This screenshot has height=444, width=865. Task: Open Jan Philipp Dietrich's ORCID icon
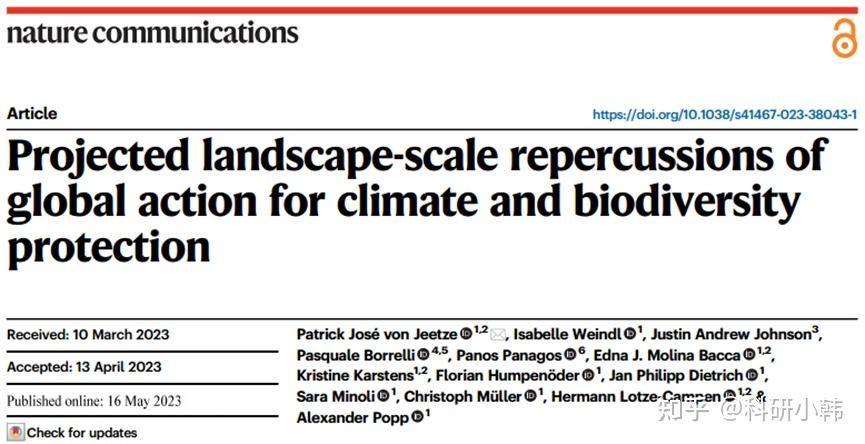pyautogui.click(x=752, y=376)
